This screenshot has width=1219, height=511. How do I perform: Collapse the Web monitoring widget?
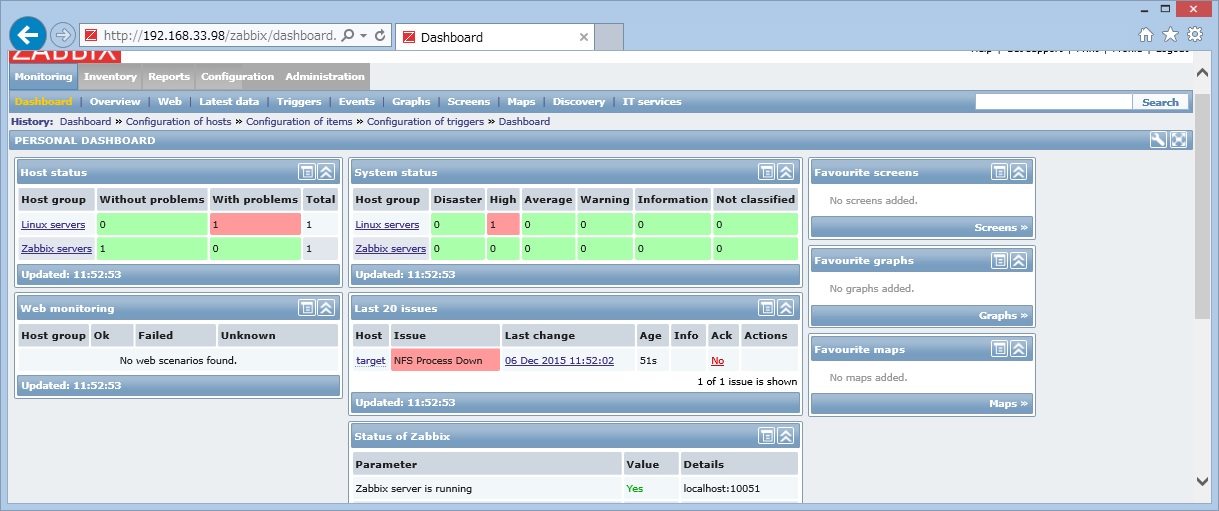pos(327,308)
